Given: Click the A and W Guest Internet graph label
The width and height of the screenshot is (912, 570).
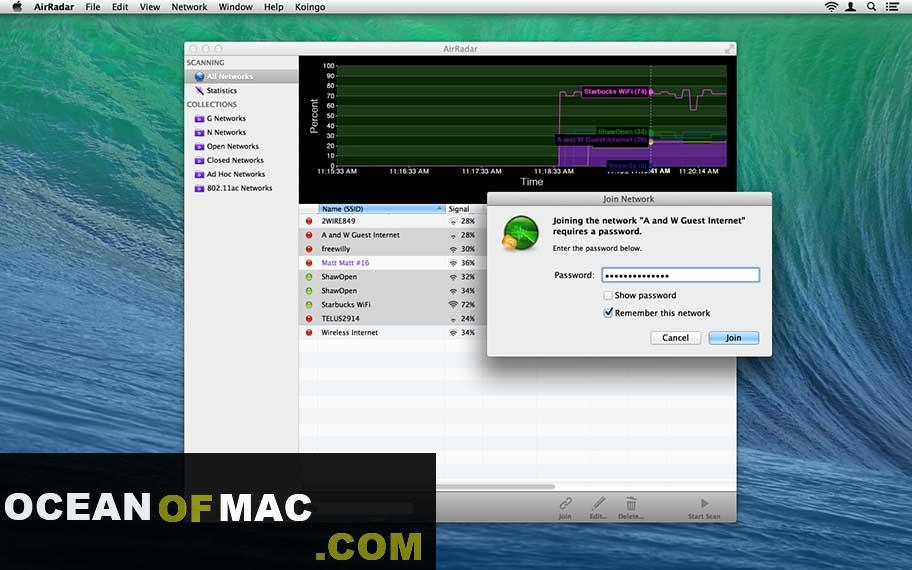Looking at the screenshot, I should click(x=601, y=140).
